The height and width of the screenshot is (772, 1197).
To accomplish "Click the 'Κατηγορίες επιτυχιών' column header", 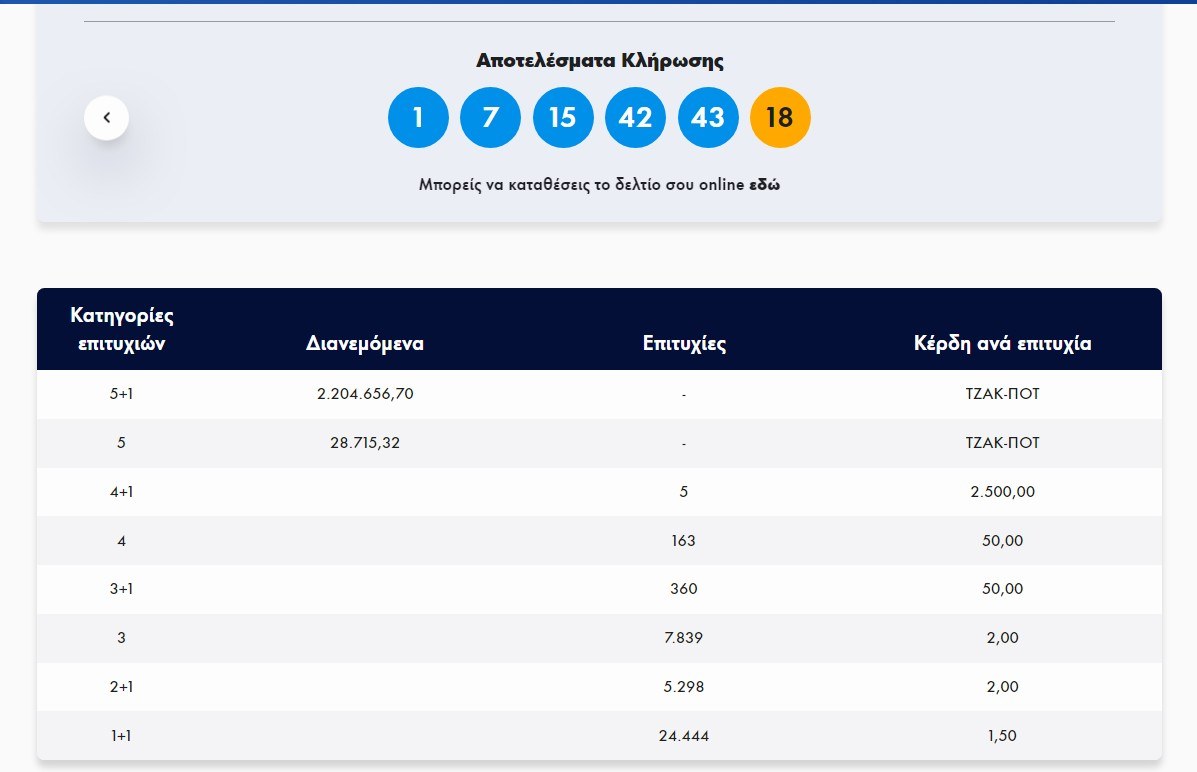I will pyautogui.click(x=122, y=330).
